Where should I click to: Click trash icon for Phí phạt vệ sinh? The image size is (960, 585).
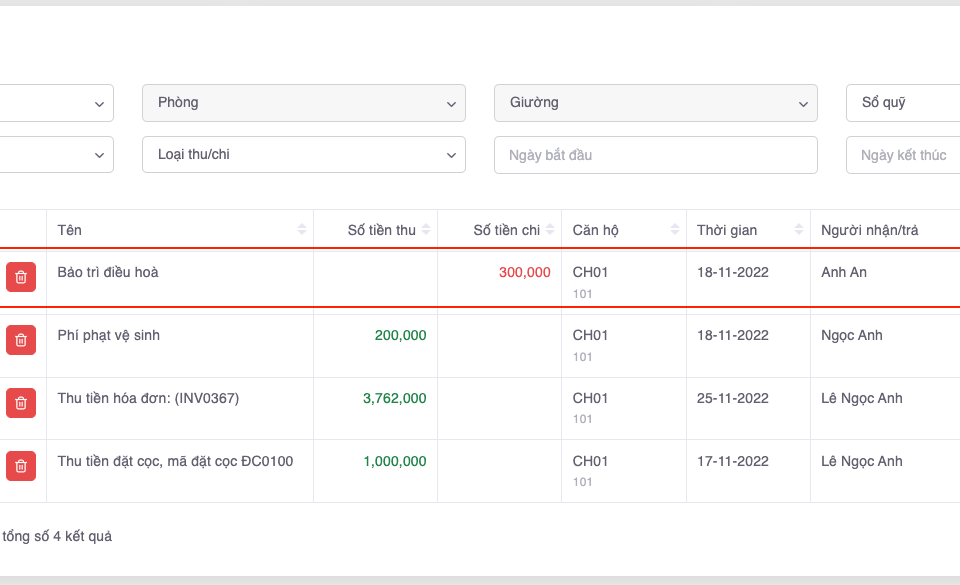click(21, 340)
